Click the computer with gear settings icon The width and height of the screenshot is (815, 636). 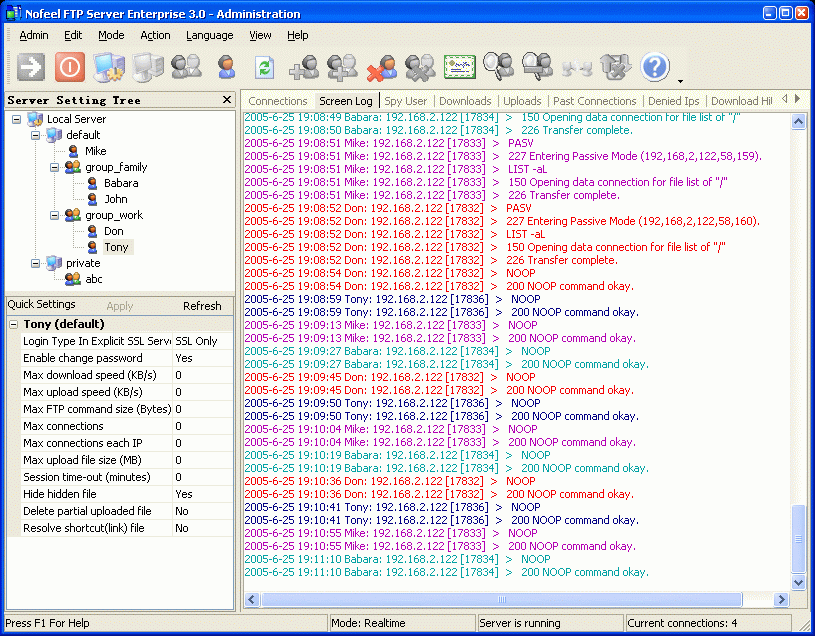(x=109, y=68)
